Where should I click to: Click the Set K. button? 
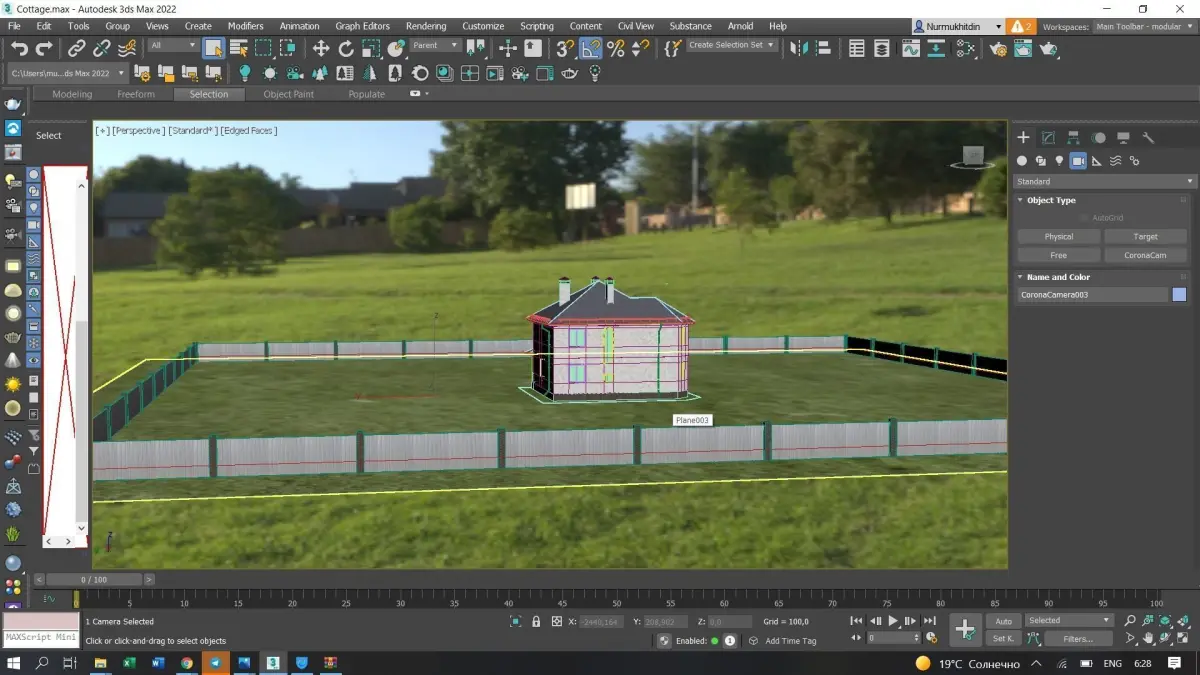click(x=1003, y=638)
